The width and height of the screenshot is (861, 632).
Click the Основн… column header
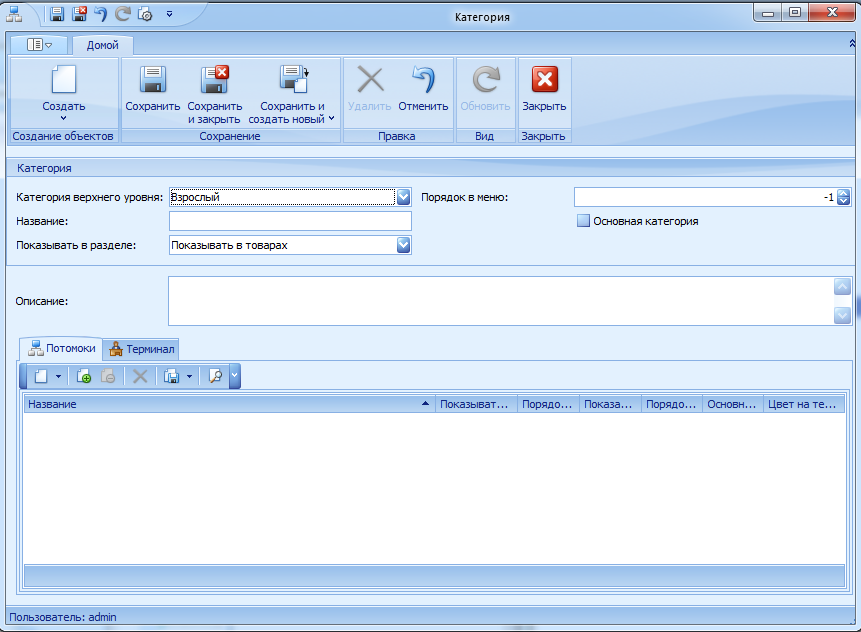(733, 404)
